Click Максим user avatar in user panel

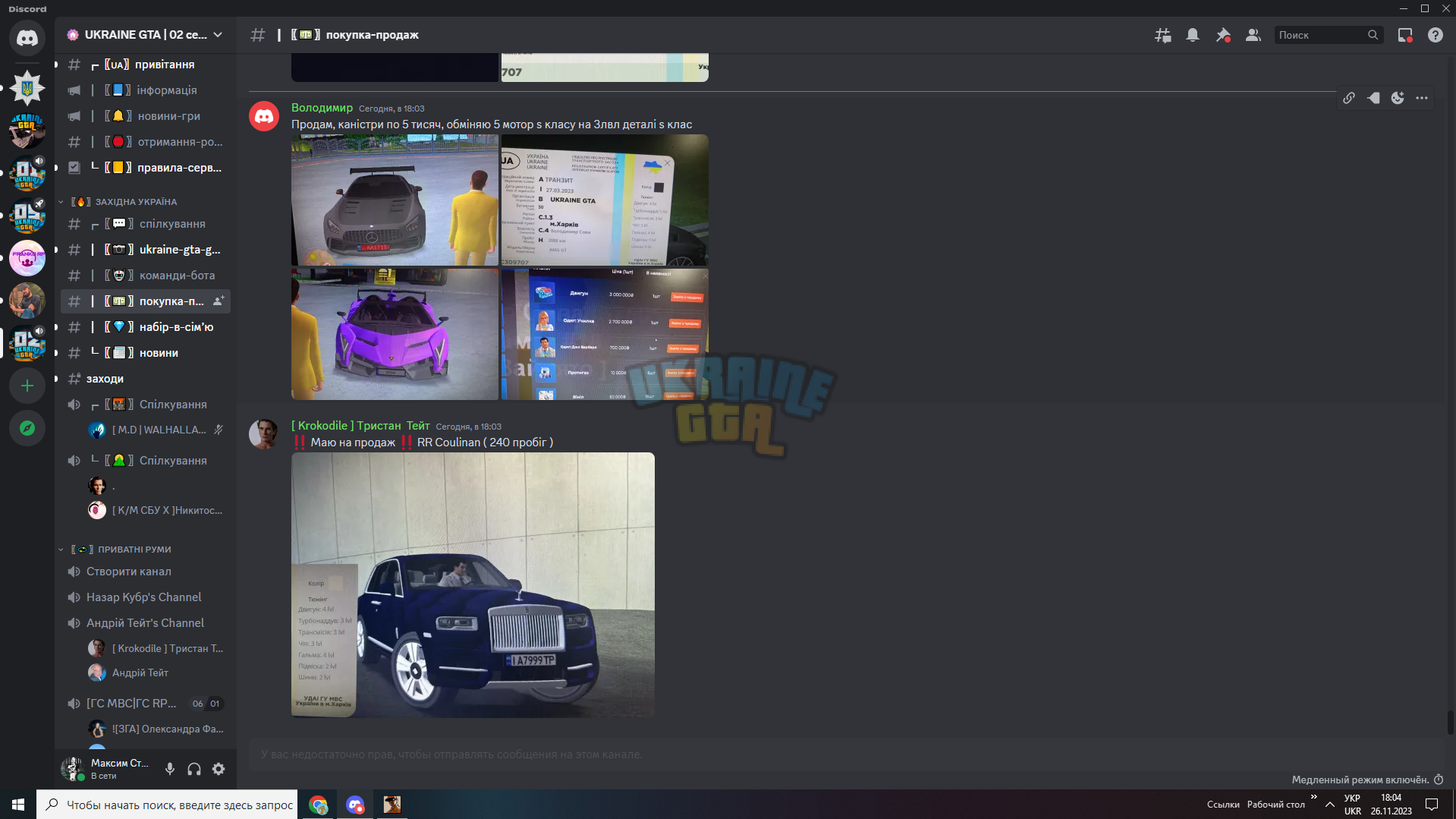[x=73, y=769]
